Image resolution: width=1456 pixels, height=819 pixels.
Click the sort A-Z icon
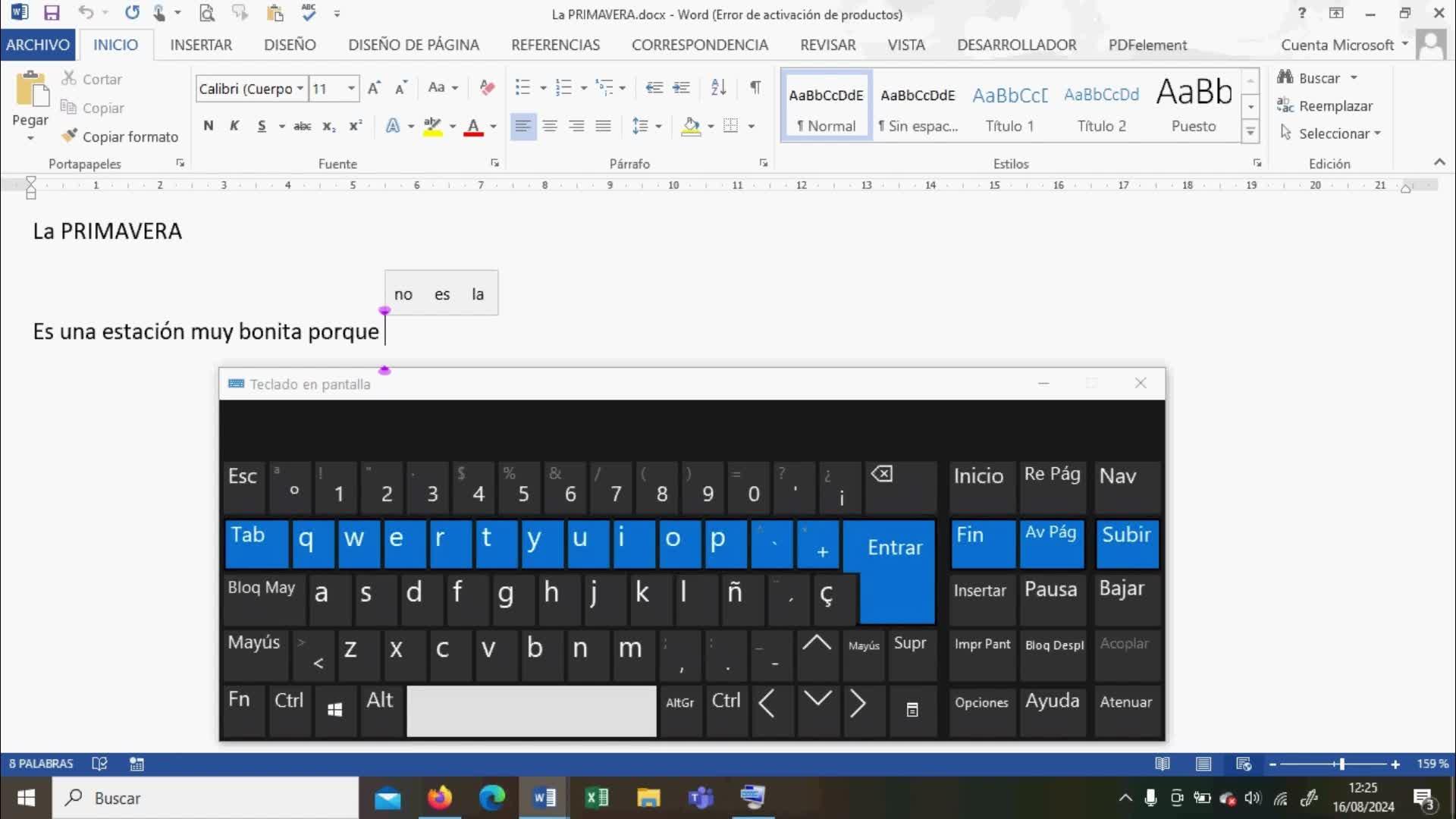click(x=718, y=87)
